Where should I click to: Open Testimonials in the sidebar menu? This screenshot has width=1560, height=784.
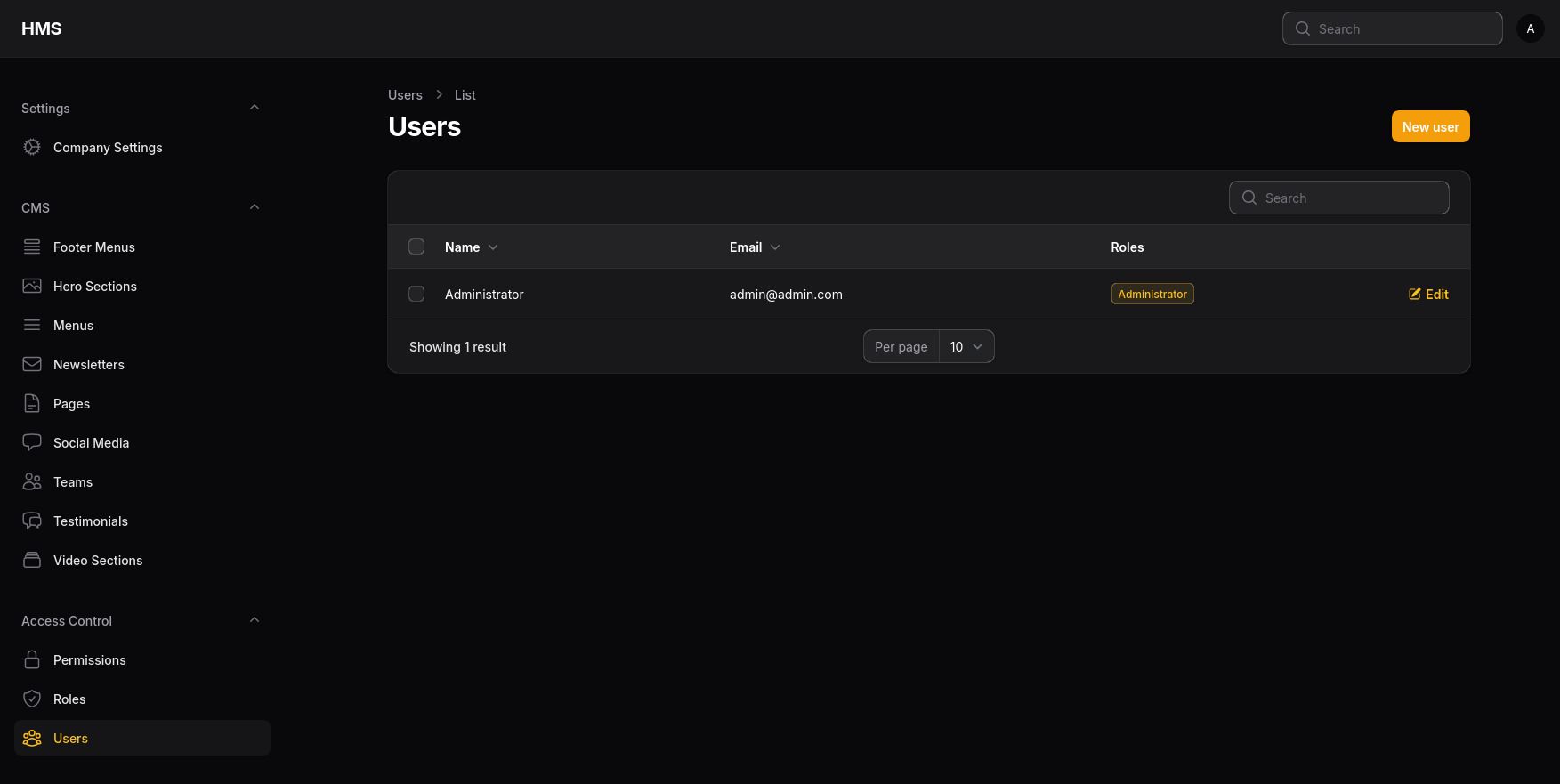[90, 521]
